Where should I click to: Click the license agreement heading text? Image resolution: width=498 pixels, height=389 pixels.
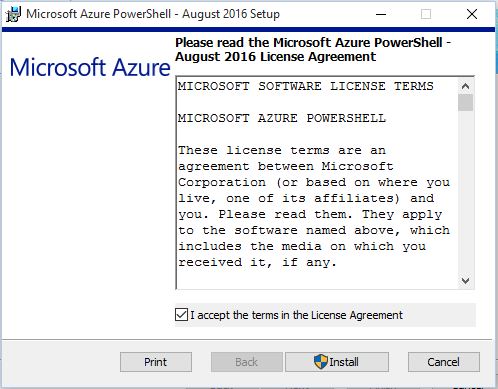click(313, 50)
